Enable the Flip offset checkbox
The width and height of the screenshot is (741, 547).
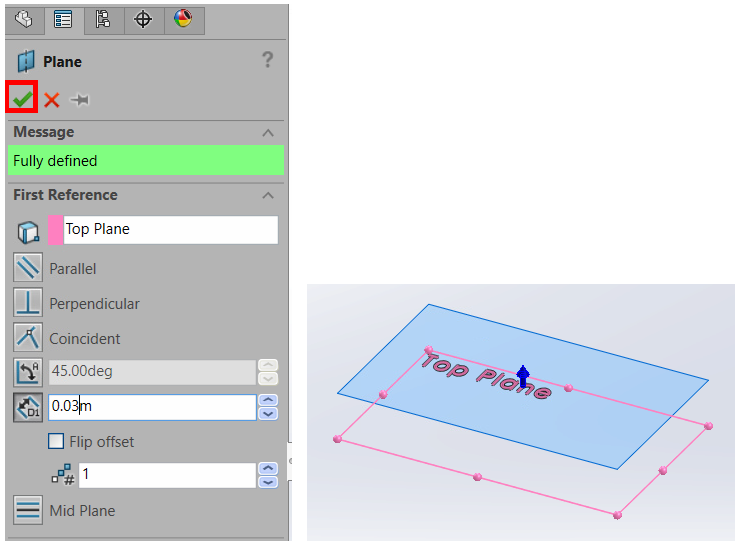[x=57, y=441]
